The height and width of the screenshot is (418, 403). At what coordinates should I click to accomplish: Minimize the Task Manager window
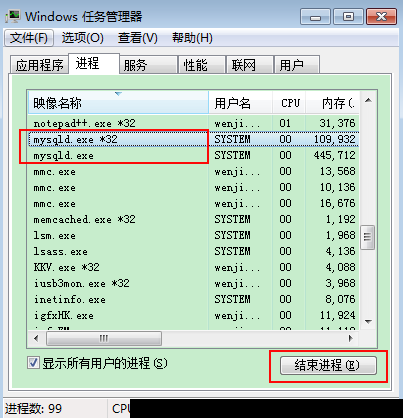coord(315,17)
